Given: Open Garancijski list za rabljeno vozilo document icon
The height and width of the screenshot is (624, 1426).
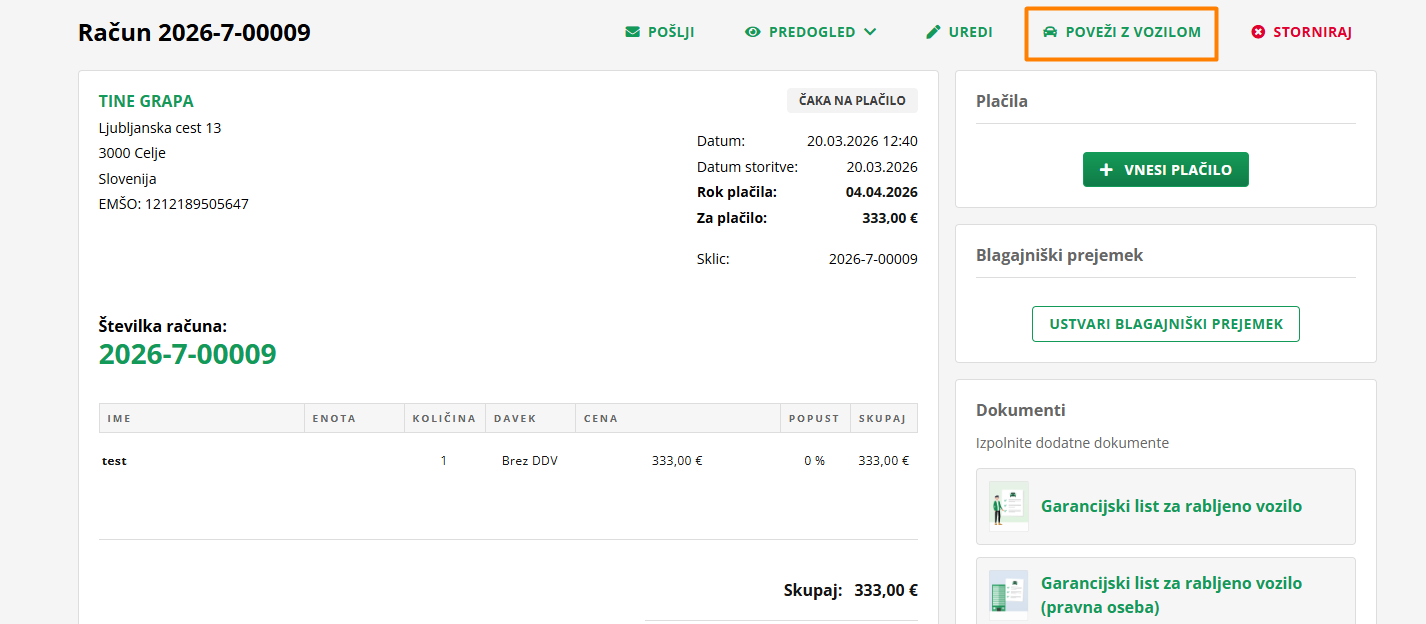Looking at the screenshot, I should [x=1008, y=506].
